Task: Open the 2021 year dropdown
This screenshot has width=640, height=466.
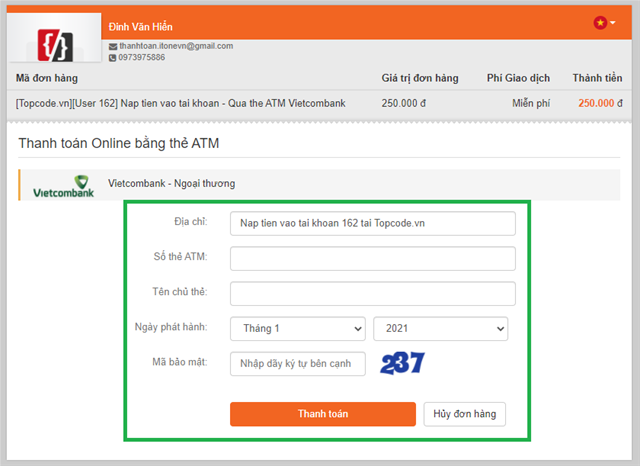Action: [440, 328]
